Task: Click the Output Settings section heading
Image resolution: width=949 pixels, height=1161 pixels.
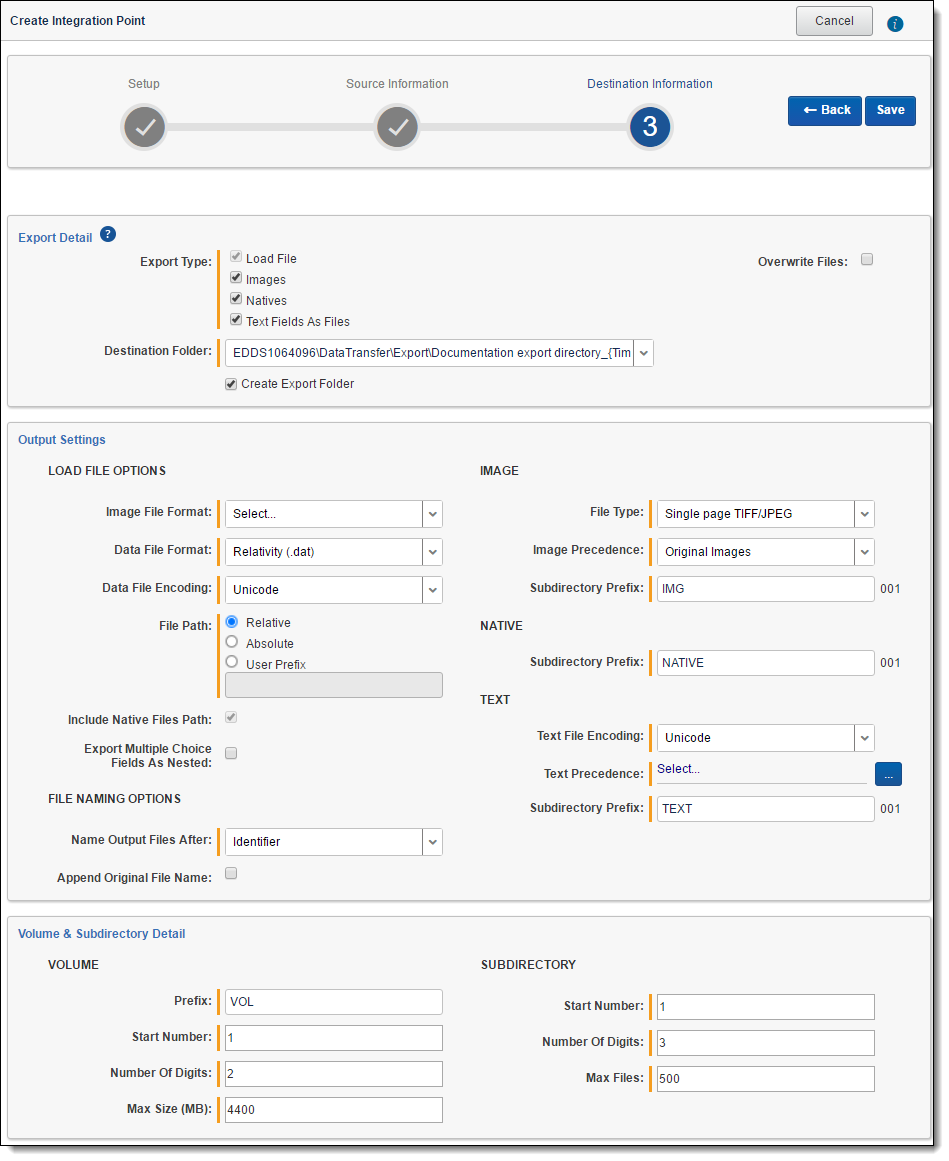Action: point(62,440)
